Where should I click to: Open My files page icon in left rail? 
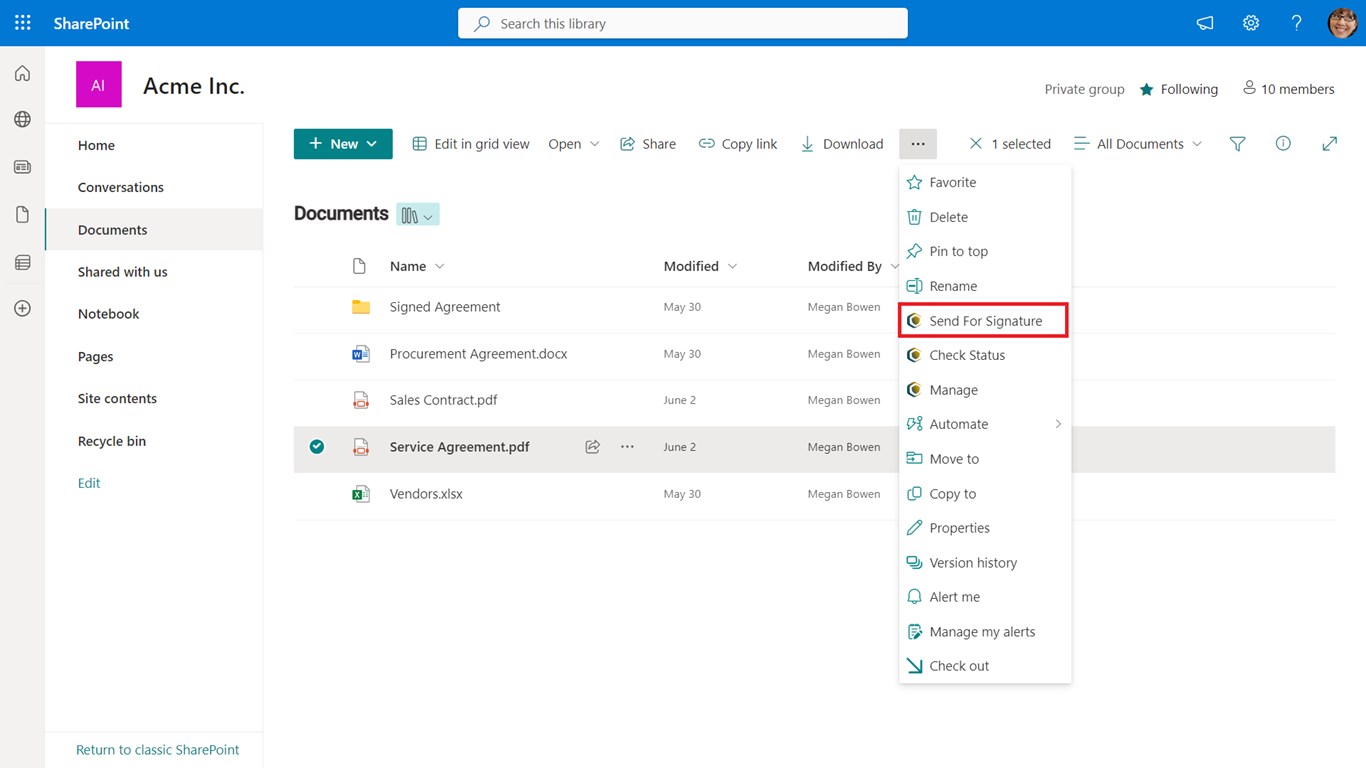(x=22, y=215)
